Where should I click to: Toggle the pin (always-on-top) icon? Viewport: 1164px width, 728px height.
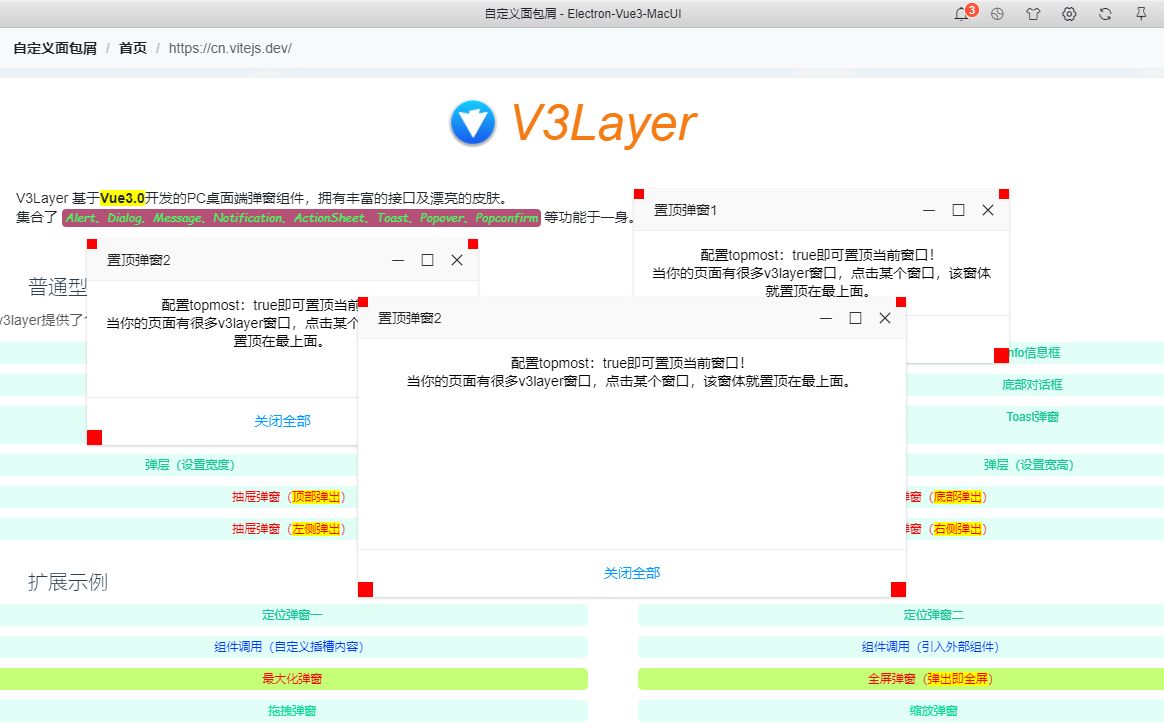1141,14
